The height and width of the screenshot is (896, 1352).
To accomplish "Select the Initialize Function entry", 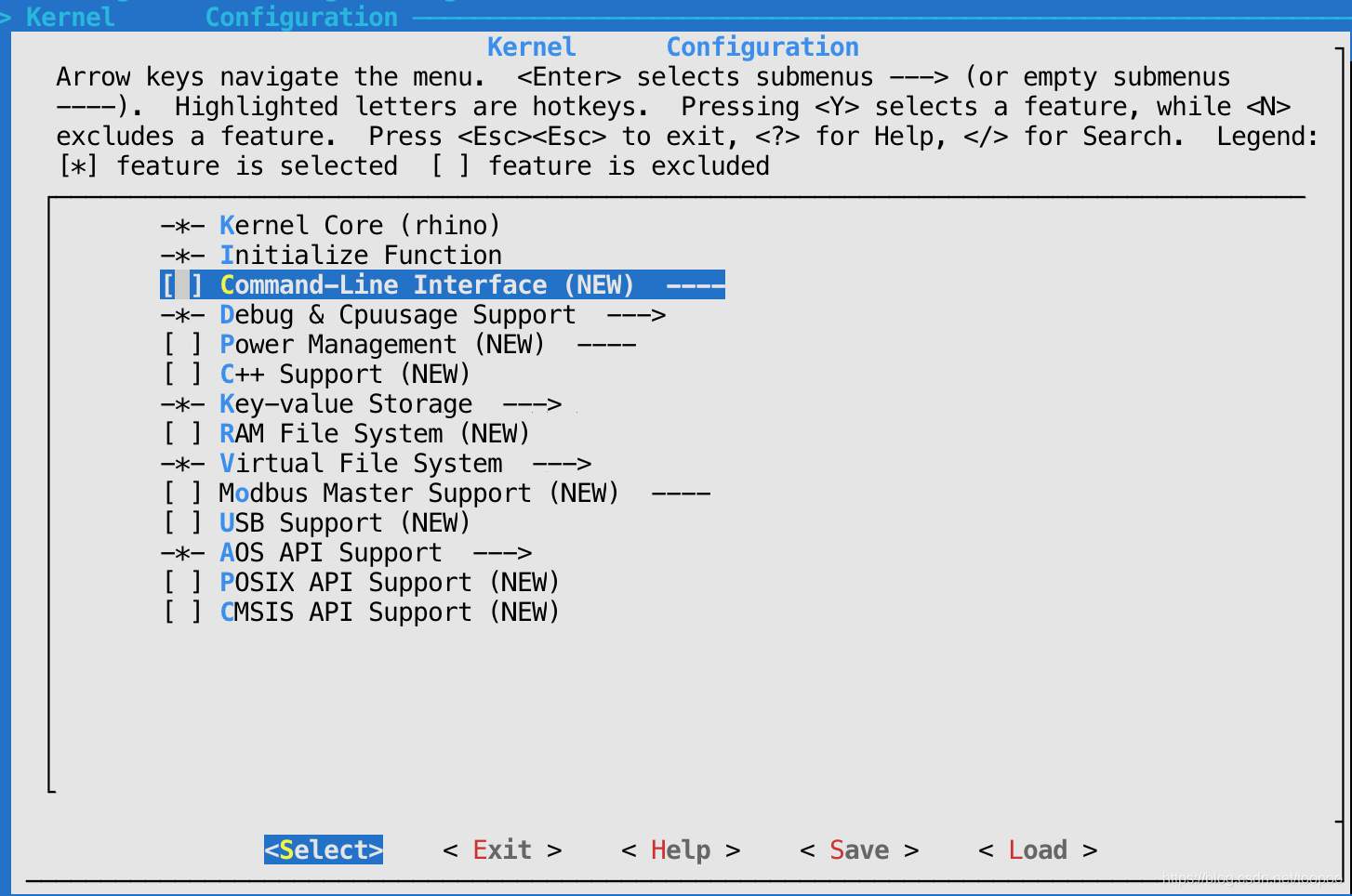I will point(330,256).
